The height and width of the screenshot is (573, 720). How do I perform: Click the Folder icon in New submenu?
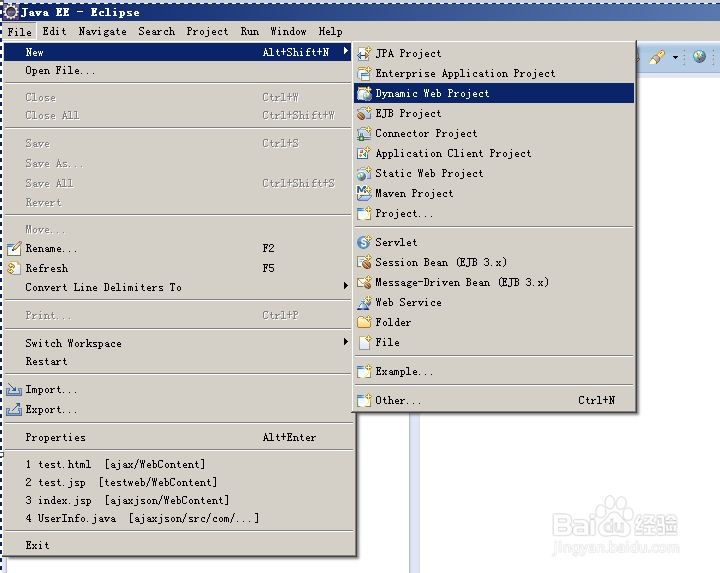point(364,322)
